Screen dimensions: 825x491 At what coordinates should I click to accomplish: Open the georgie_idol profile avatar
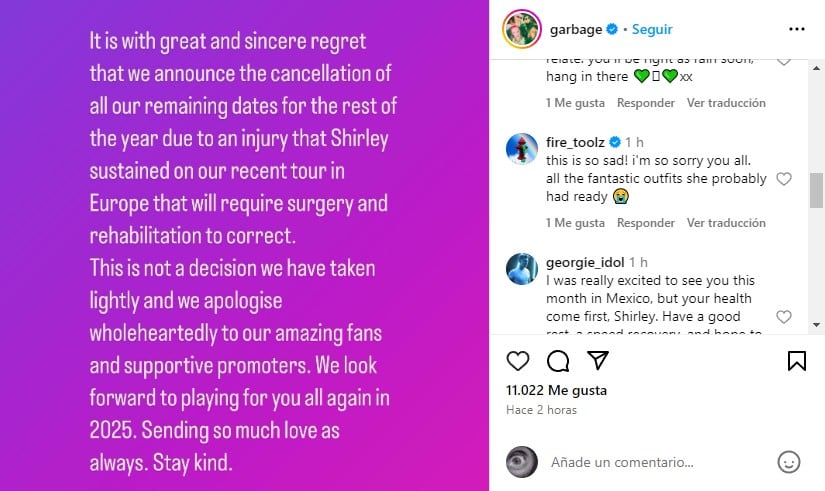pyautogui.click(x=521, y=269)
